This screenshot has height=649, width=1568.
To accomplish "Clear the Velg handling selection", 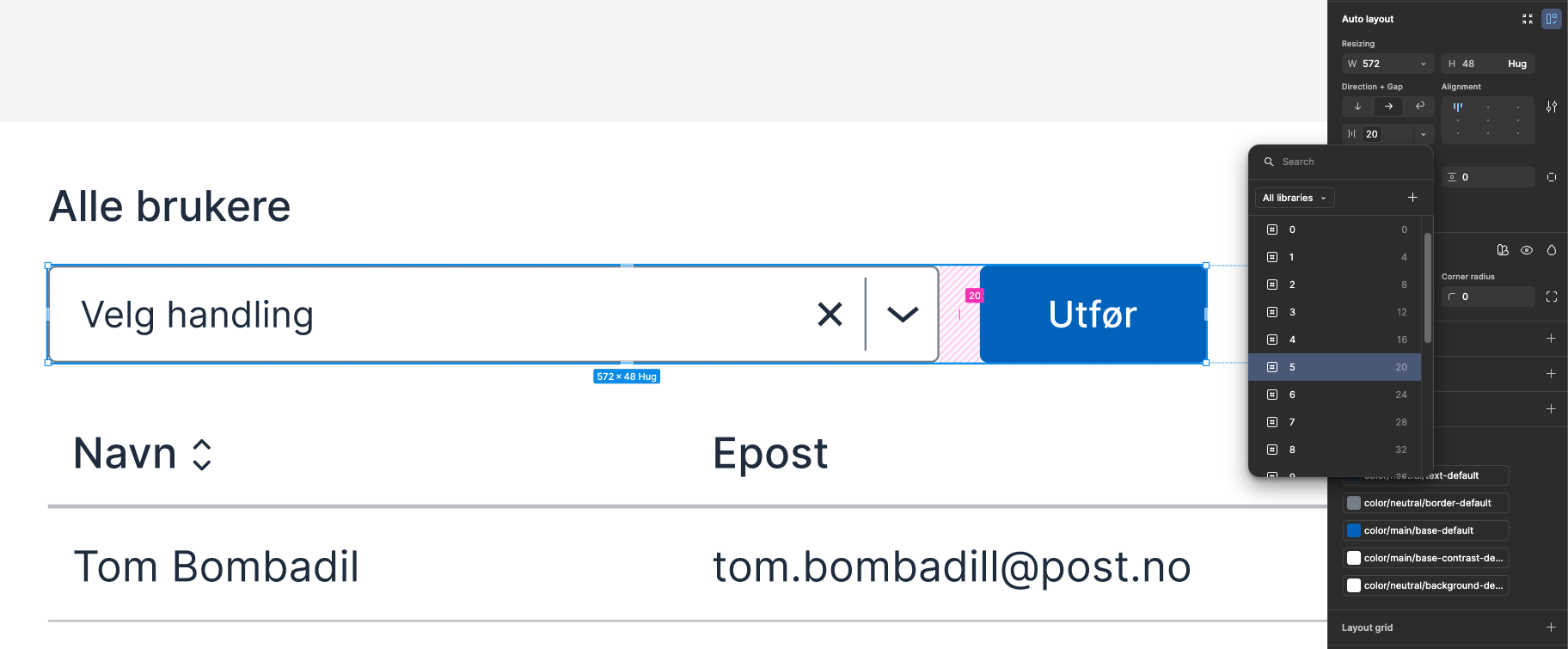I will click(830, 314).
